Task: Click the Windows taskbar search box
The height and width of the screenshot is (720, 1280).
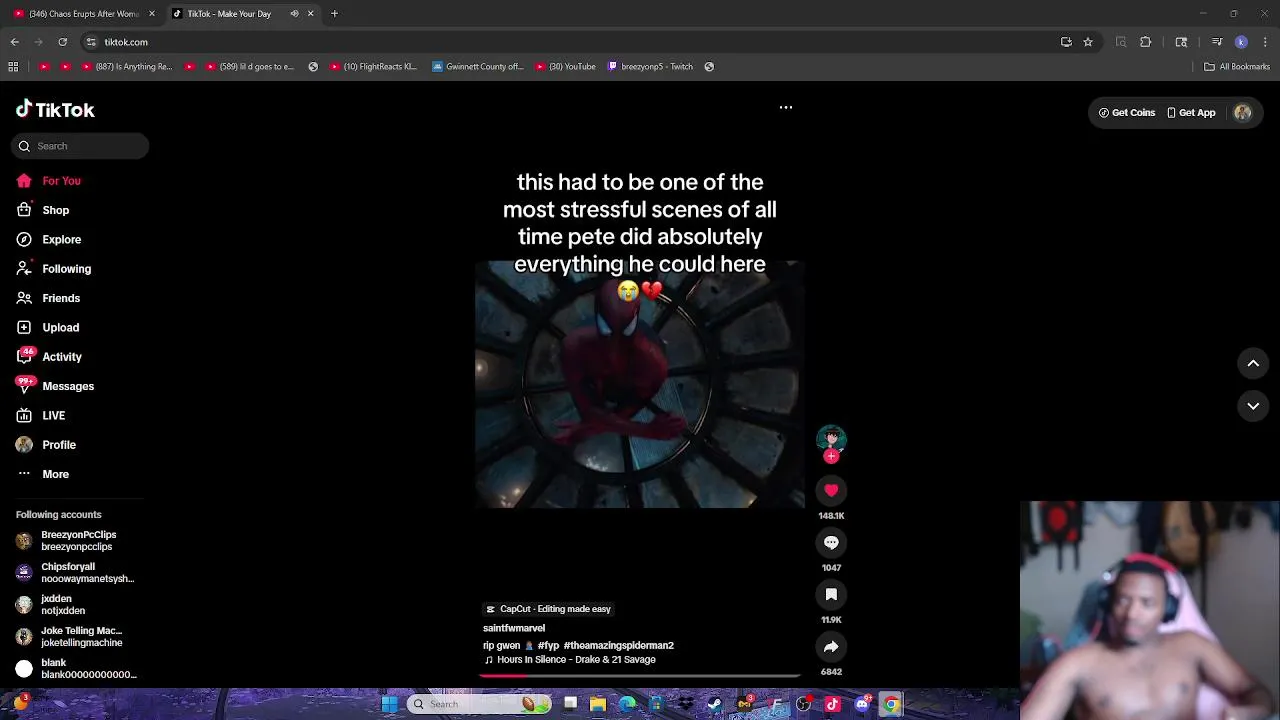Action: 480,704
